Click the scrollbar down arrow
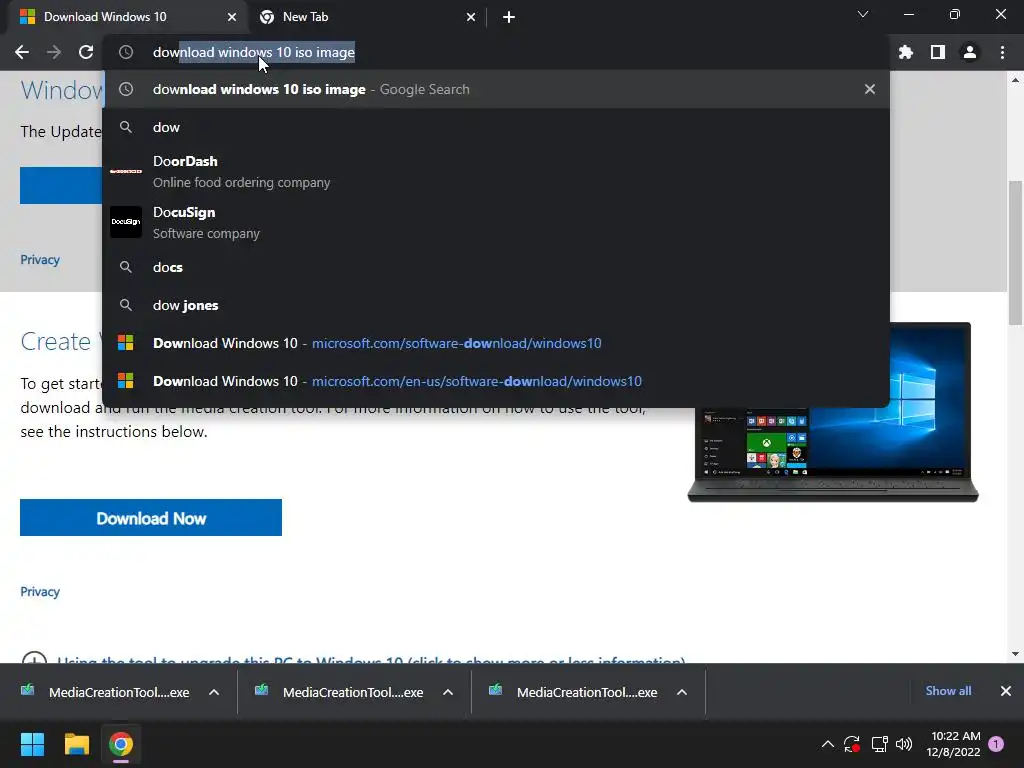This screenshot has width=1024, height=768. (x=1015, y=654)
